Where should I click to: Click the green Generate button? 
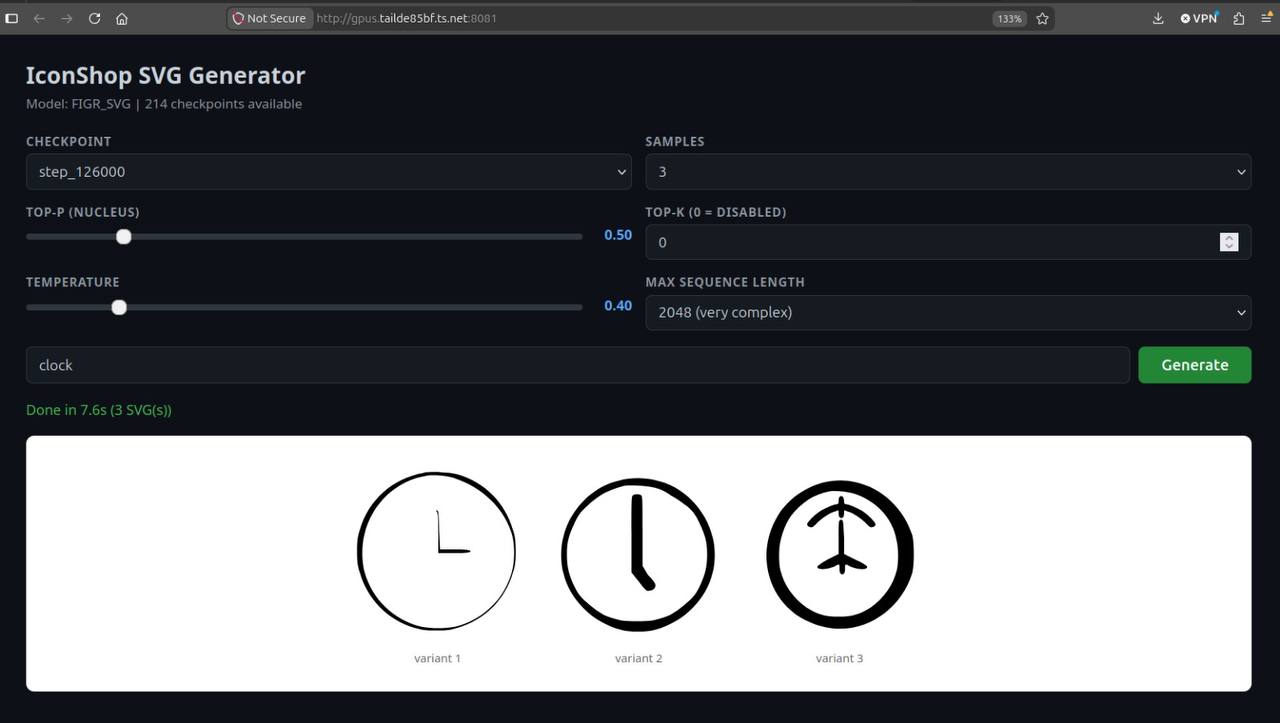click(x=1195, y=365)
